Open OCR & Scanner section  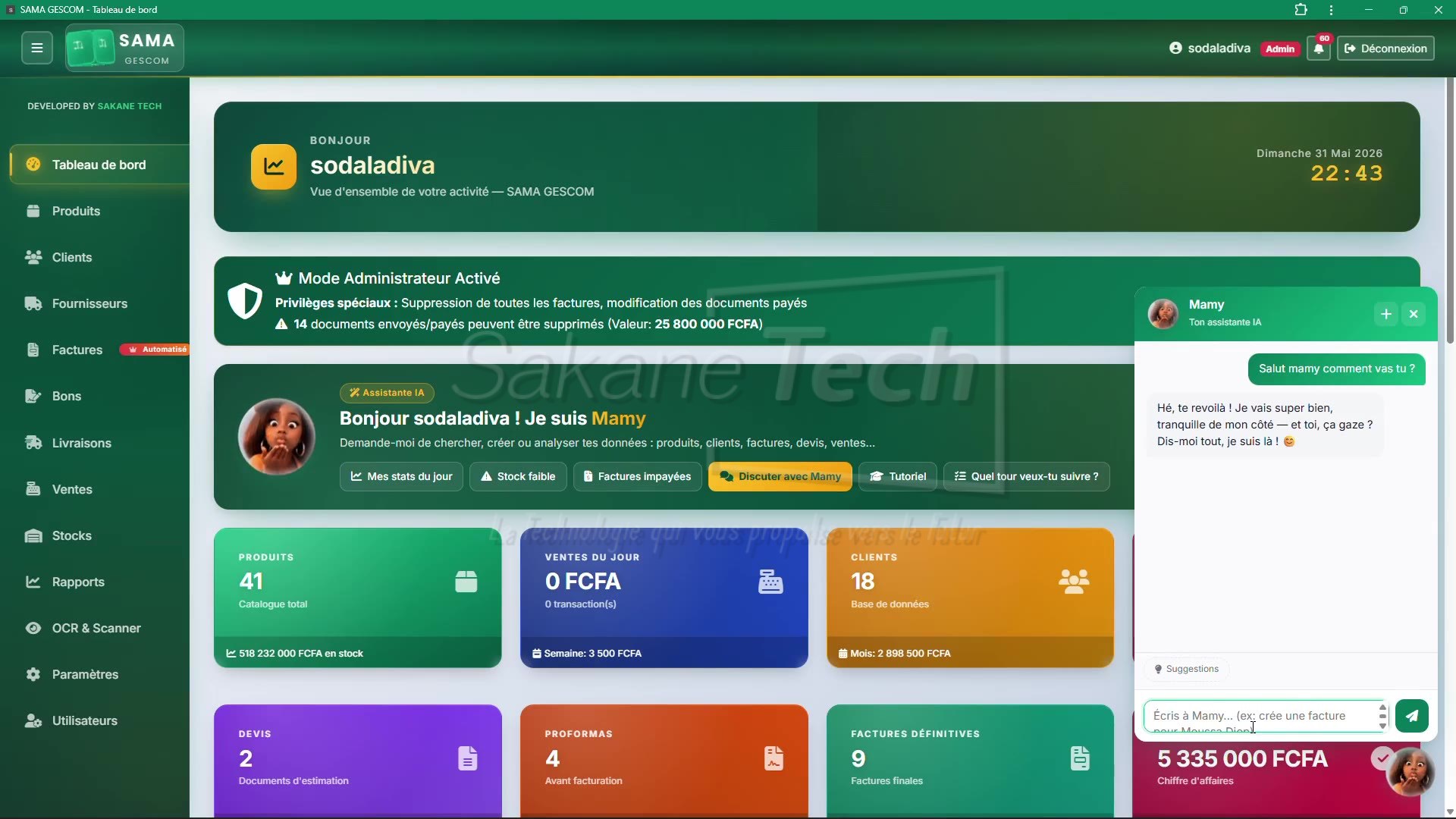tap(99, 628)
